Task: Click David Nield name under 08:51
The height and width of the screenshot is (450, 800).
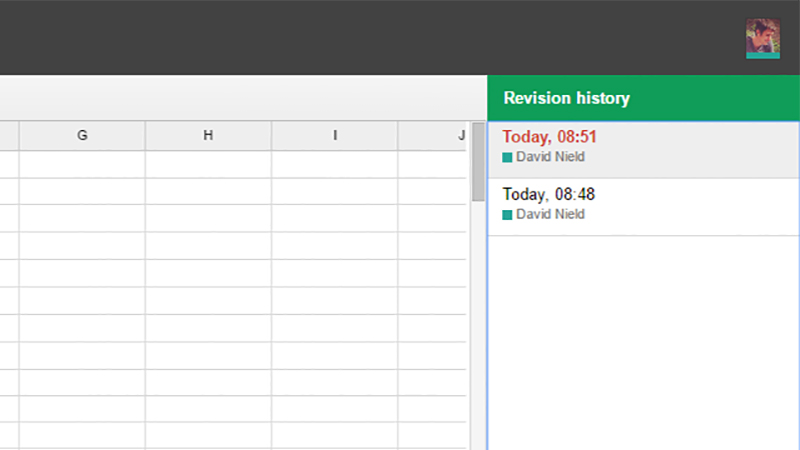Action: pyautogui.click(x=550, y=157)
